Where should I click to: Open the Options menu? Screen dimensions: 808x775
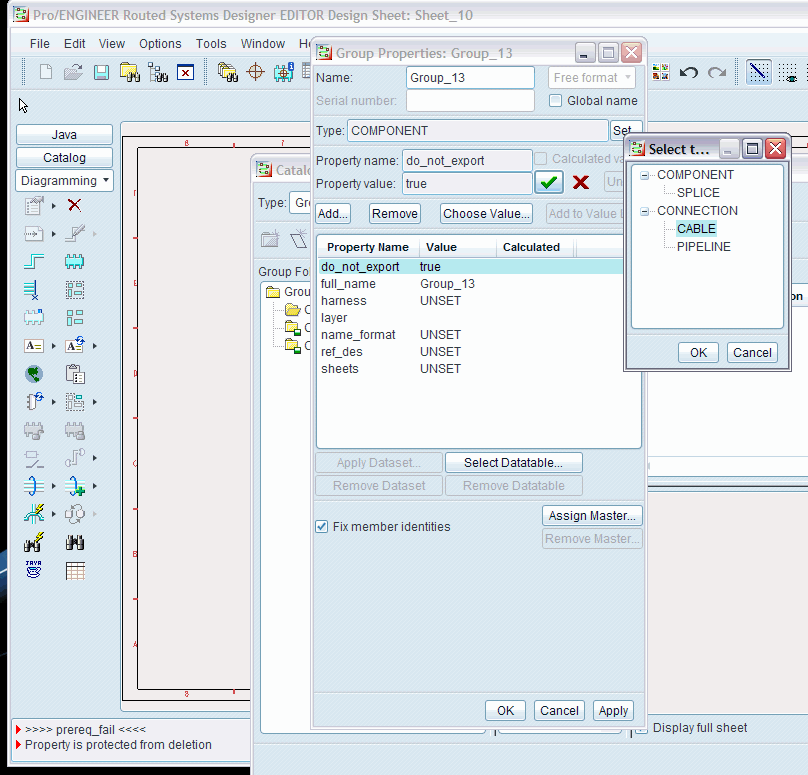160,44
